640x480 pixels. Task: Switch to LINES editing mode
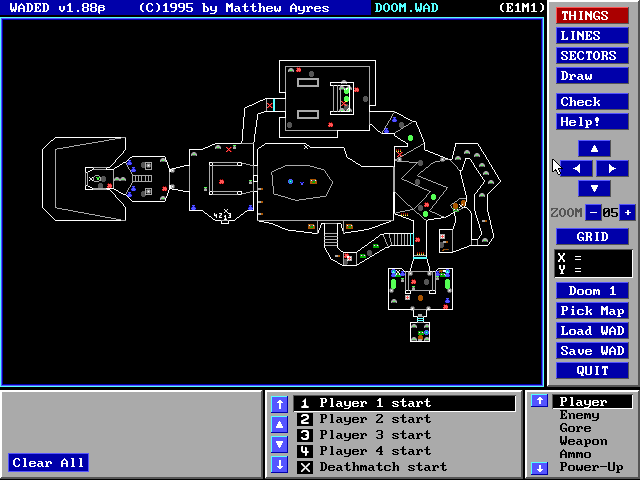592,36
